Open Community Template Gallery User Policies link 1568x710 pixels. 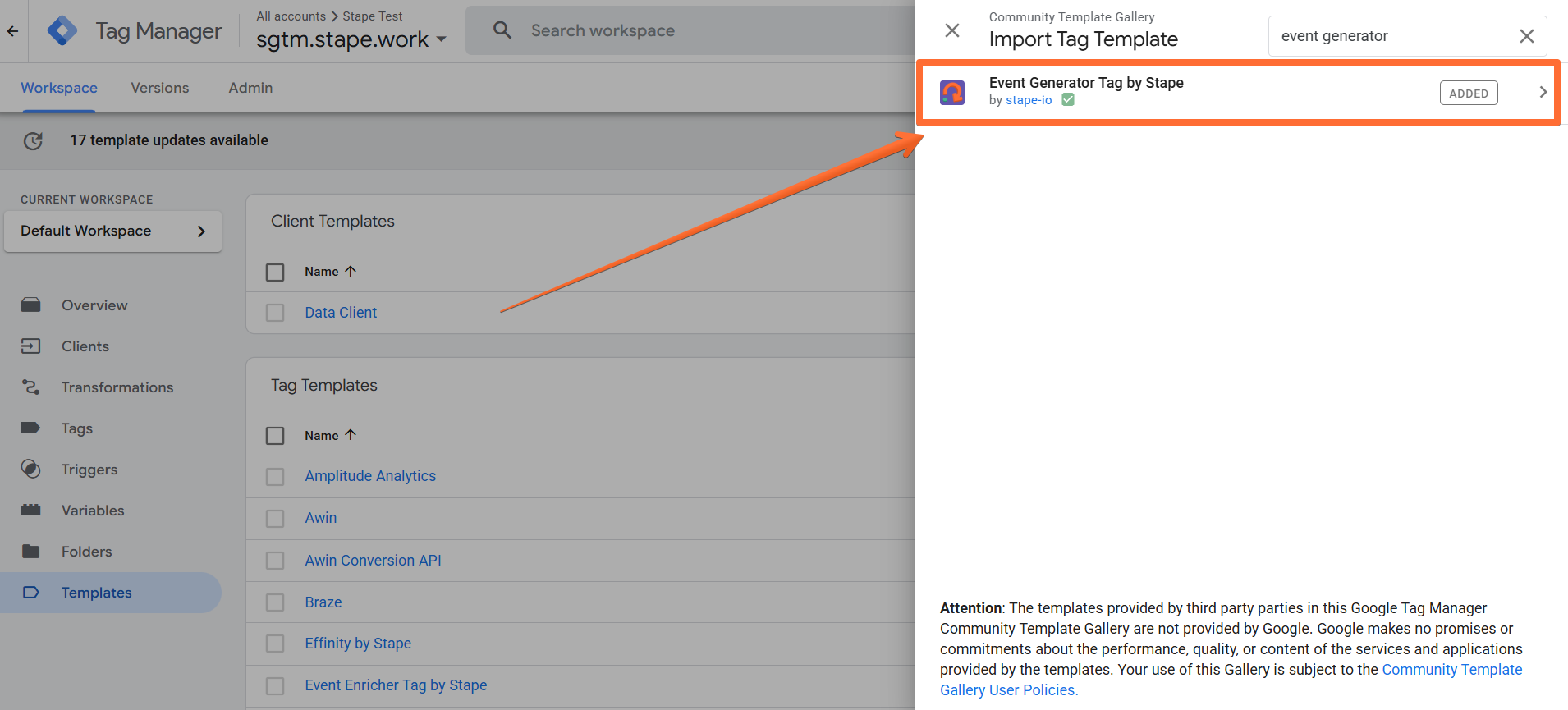(x=1231, y=680)
